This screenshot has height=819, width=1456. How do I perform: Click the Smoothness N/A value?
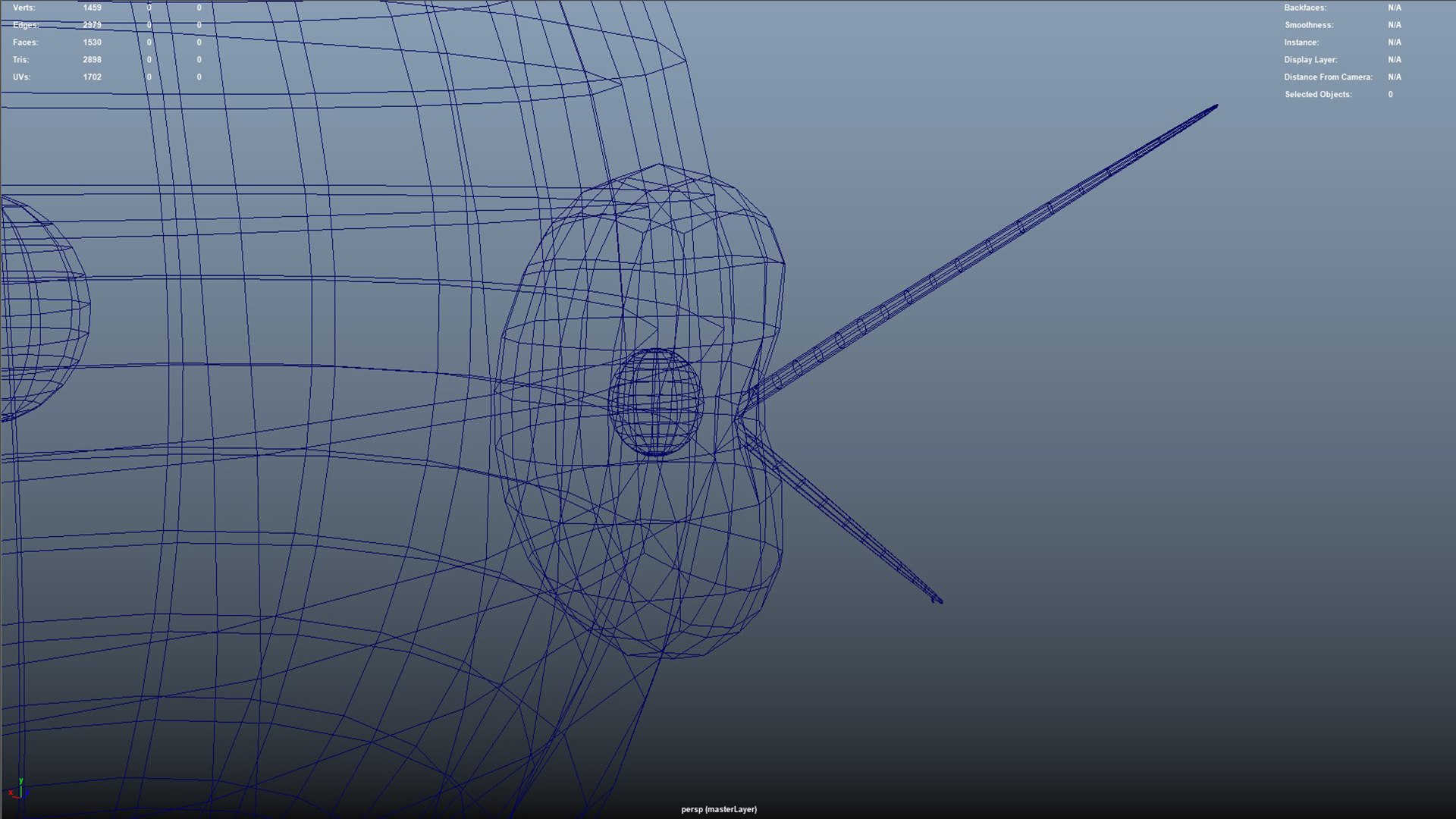point(1394,25)
